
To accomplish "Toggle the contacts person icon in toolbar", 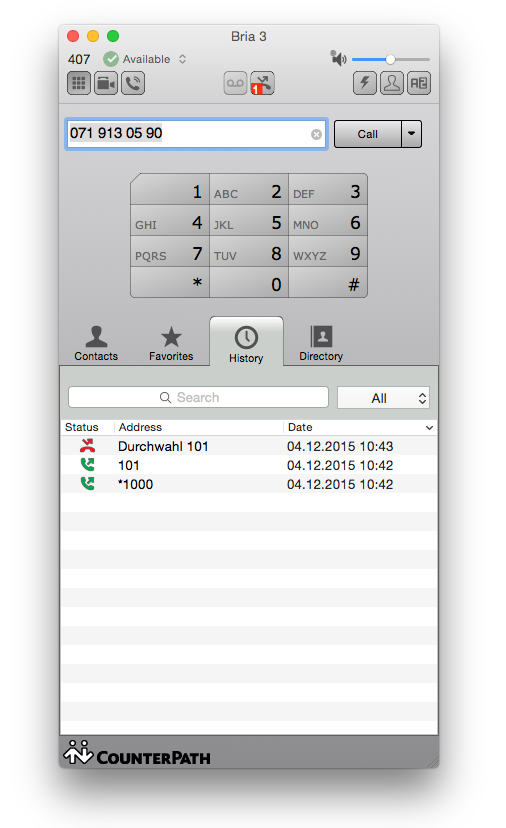I will (392, 83).
